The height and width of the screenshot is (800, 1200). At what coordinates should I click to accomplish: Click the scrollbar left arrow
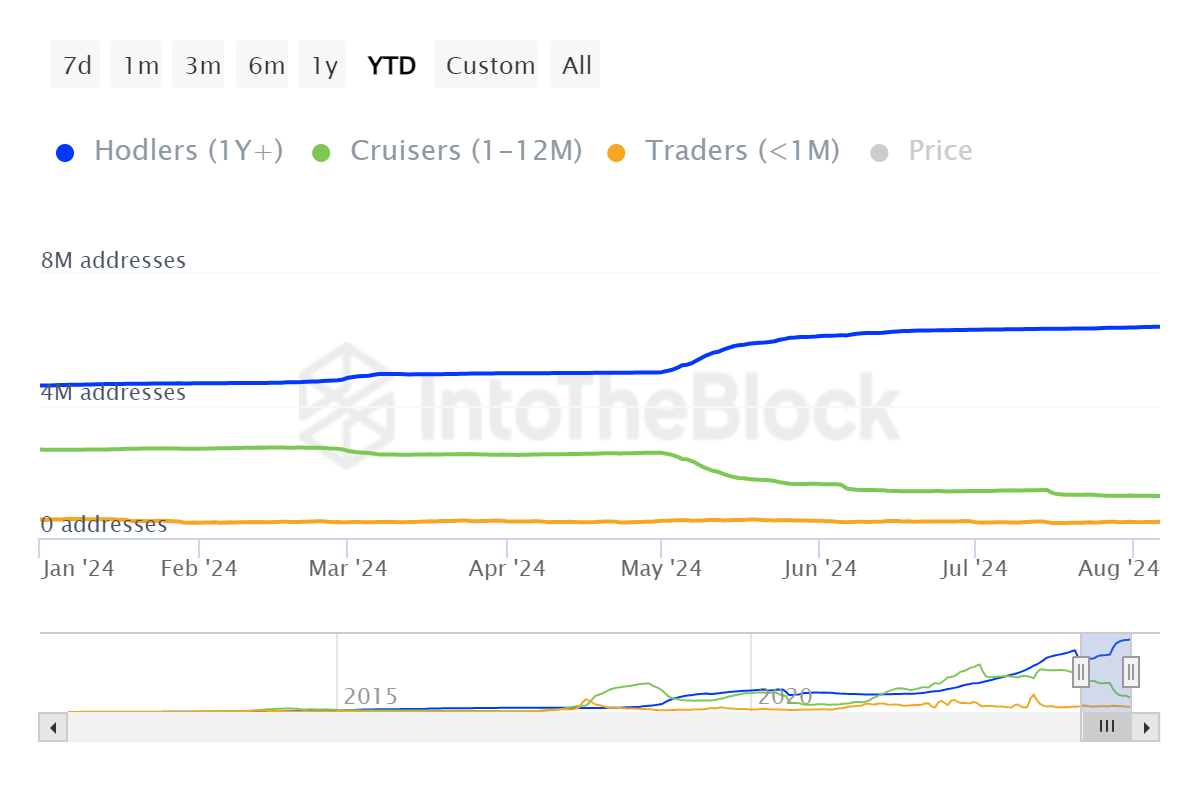coord(53,727)
